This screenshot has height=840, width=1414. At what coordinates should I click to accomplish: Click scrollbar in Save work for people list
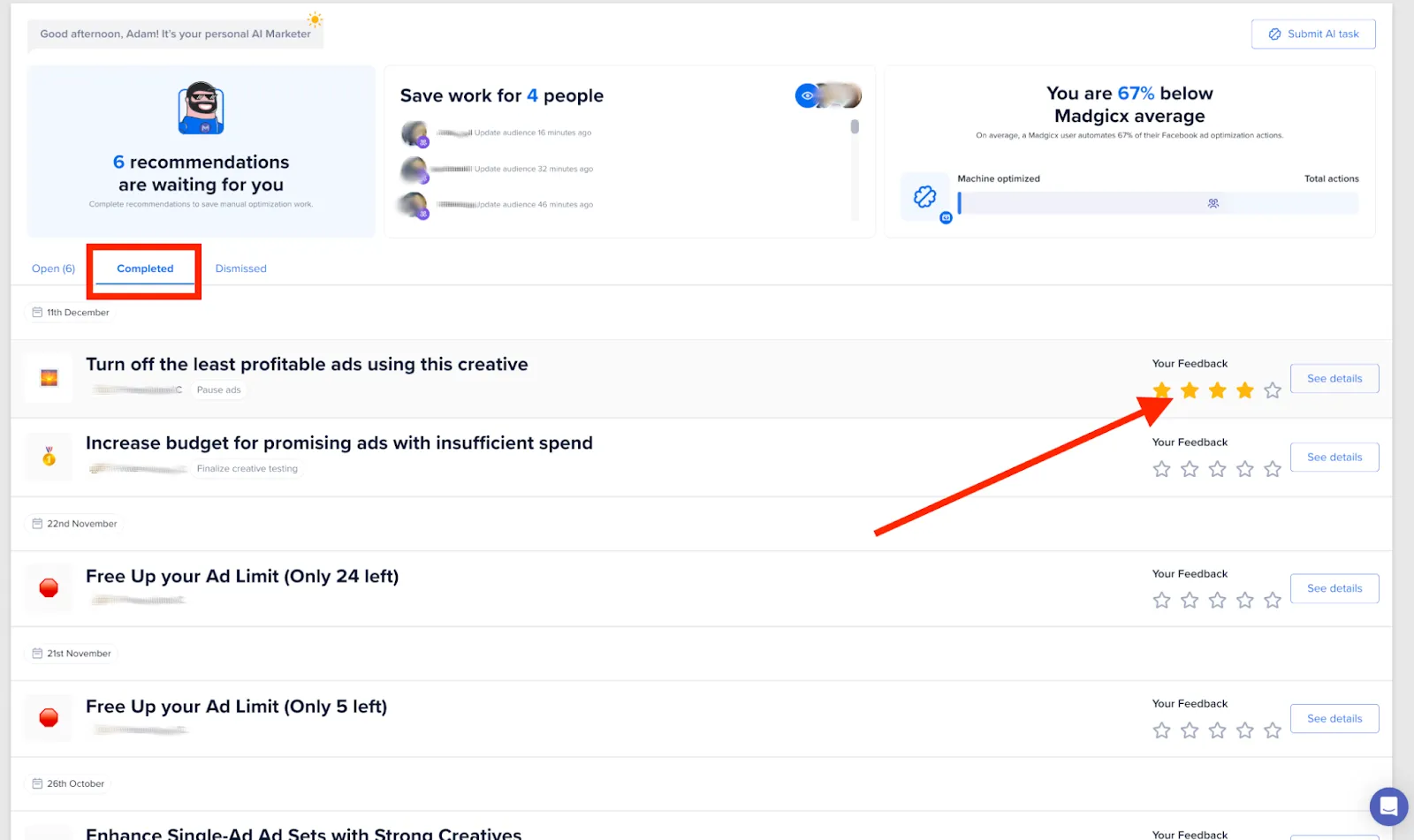coord(855,127)
